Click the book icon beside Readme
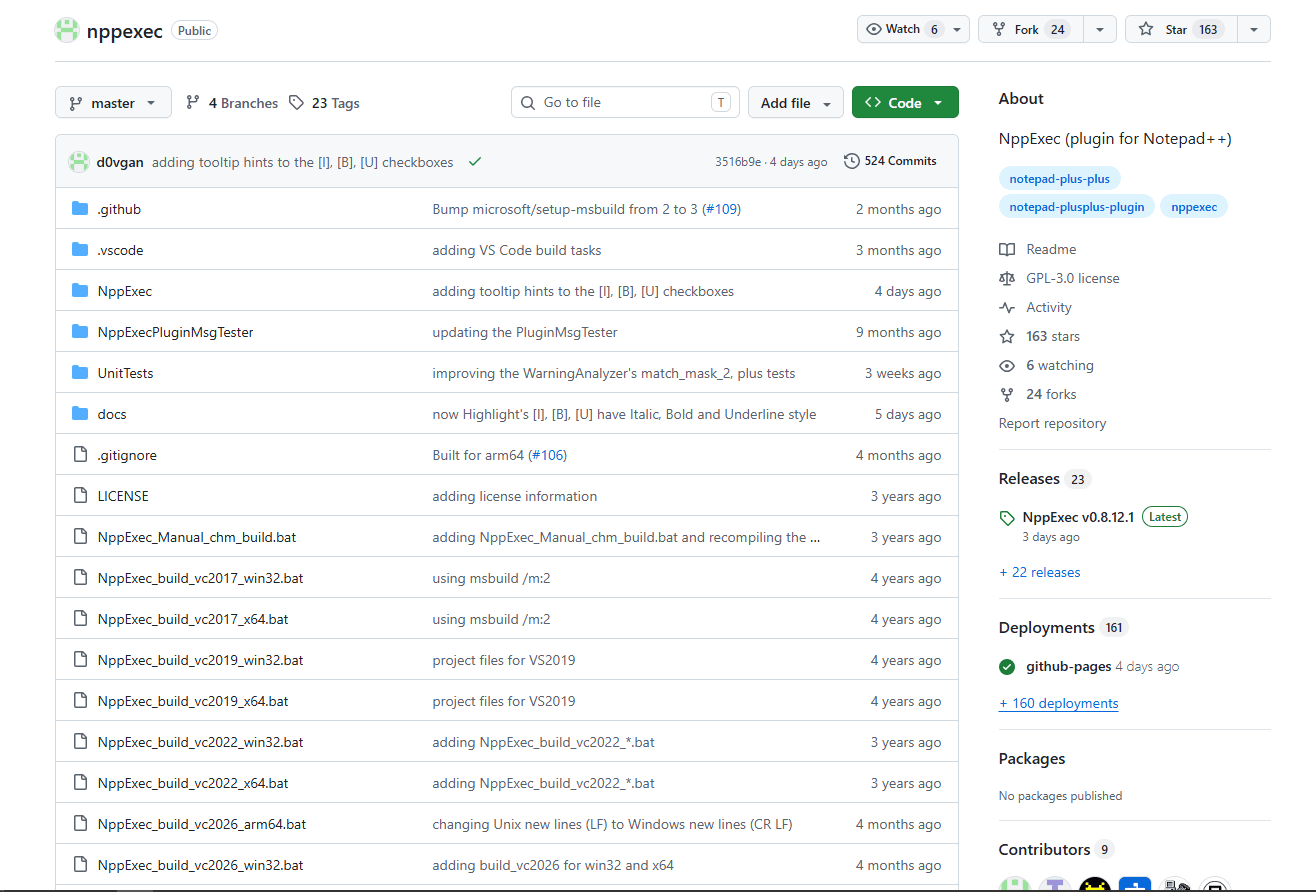Image resolution: width=1316 pixels, height=892 pixels. (1007, 249)
